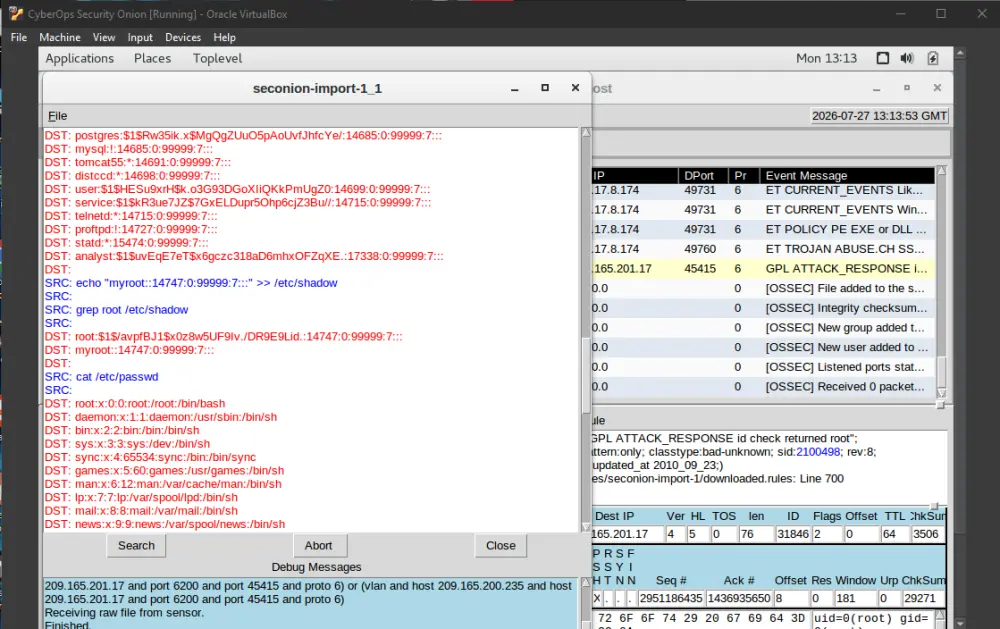Viewport: 1000px width, 629px height.
Task: Open the VirtualBox Help menu
Action: 224,38
